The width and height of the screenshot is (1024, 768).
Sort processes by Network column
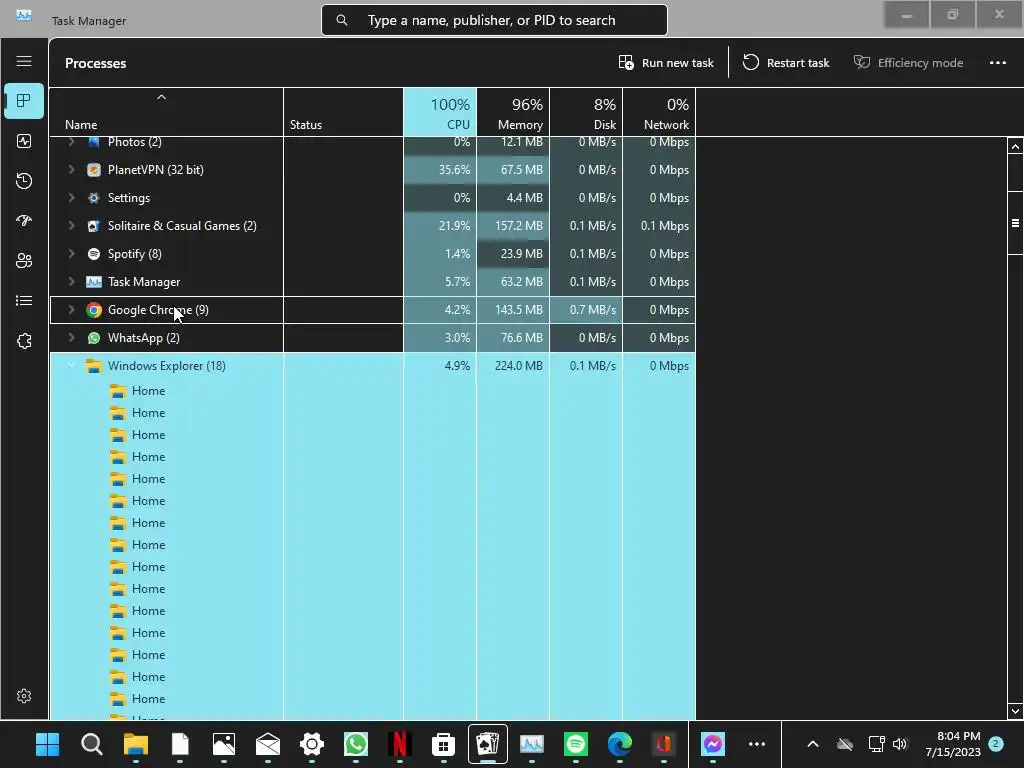click(660, 112)
